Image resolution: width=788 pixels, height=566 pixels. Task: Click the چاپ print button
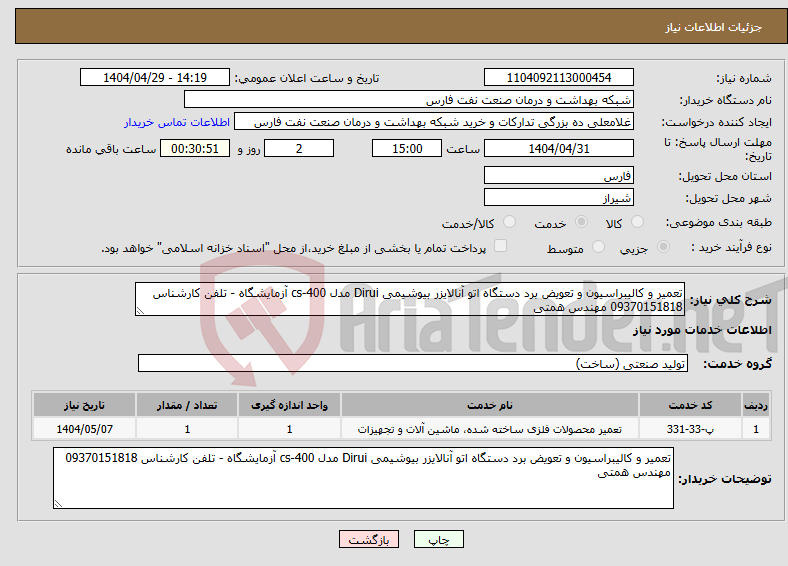[x=439, y=539]
